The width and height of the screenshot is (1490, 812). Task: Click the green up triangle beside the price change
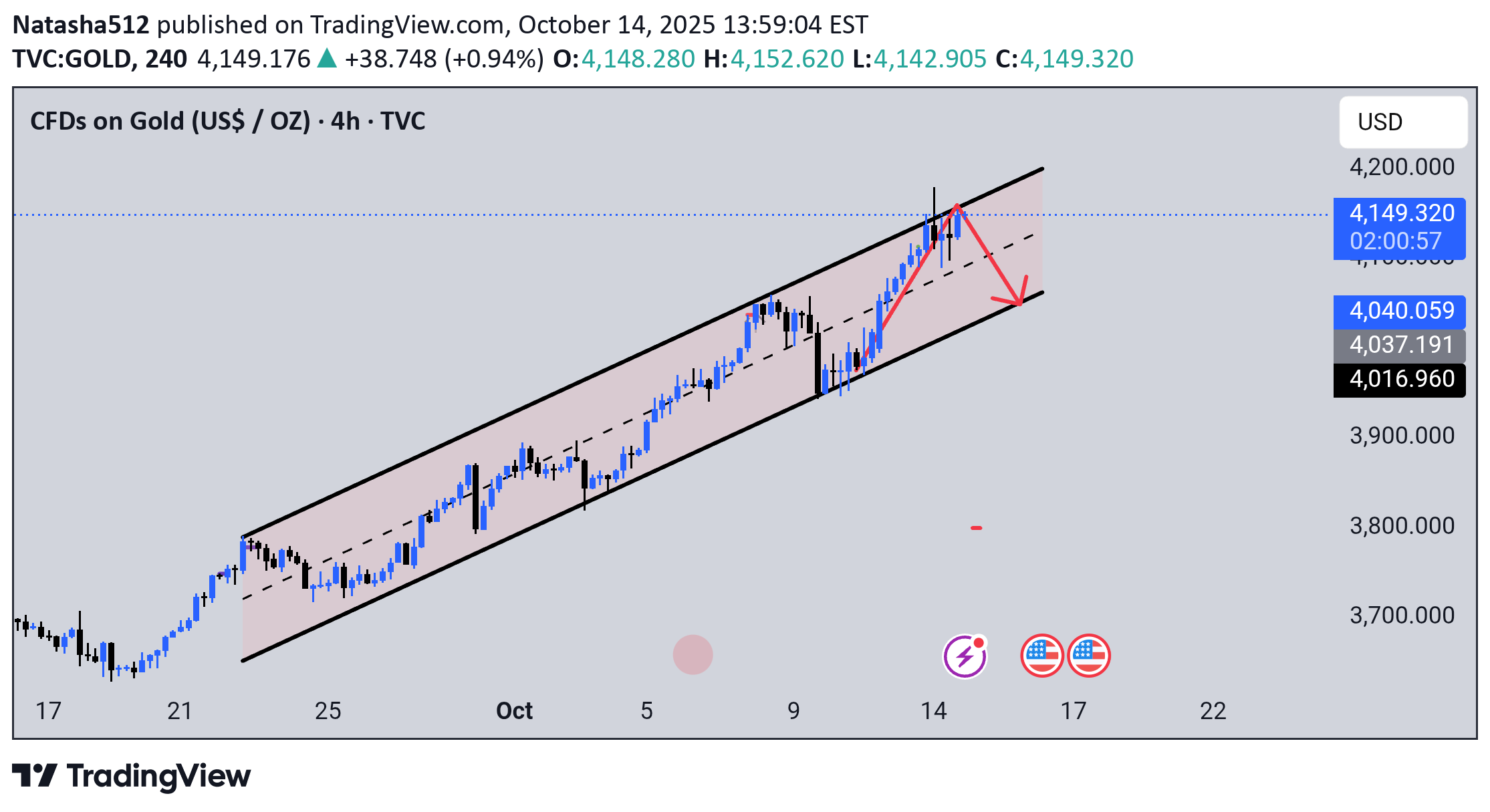(327, 59)
